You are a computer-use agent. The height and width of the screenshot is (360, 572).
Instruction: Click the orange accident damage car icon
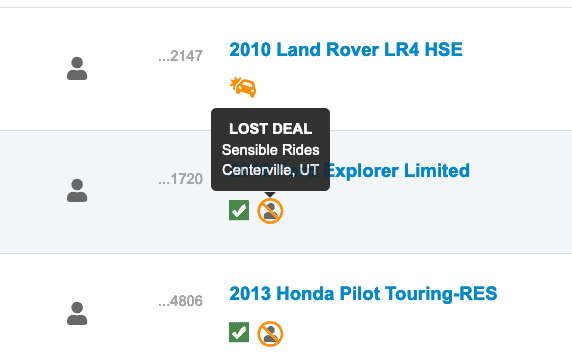pos(243,87)
